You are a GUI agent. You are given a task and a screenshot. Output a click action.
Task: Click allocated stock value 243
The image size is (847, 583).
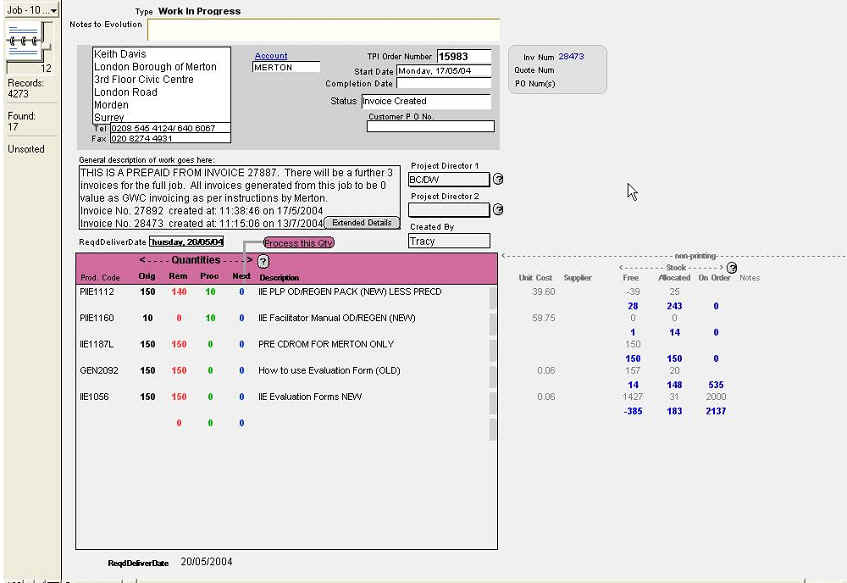[x=674, y=306]
